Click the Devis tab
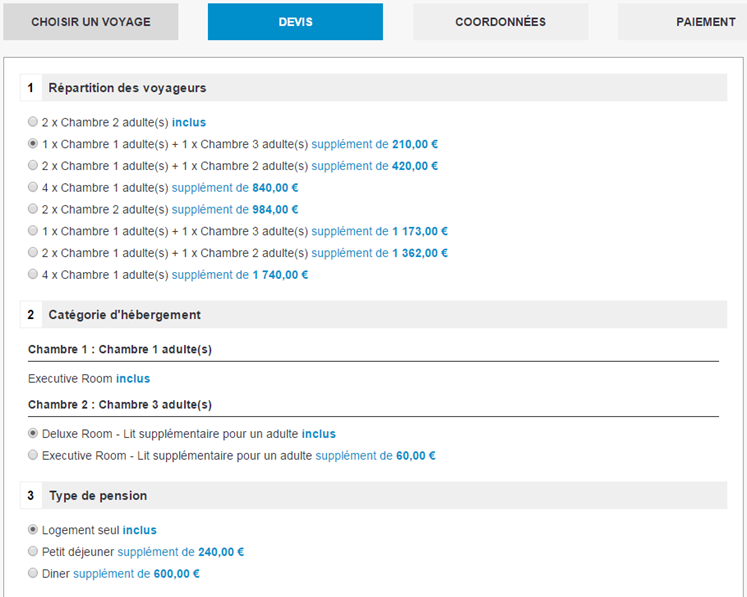The height and width of the screenshot is (597, 747). [295, 22]
